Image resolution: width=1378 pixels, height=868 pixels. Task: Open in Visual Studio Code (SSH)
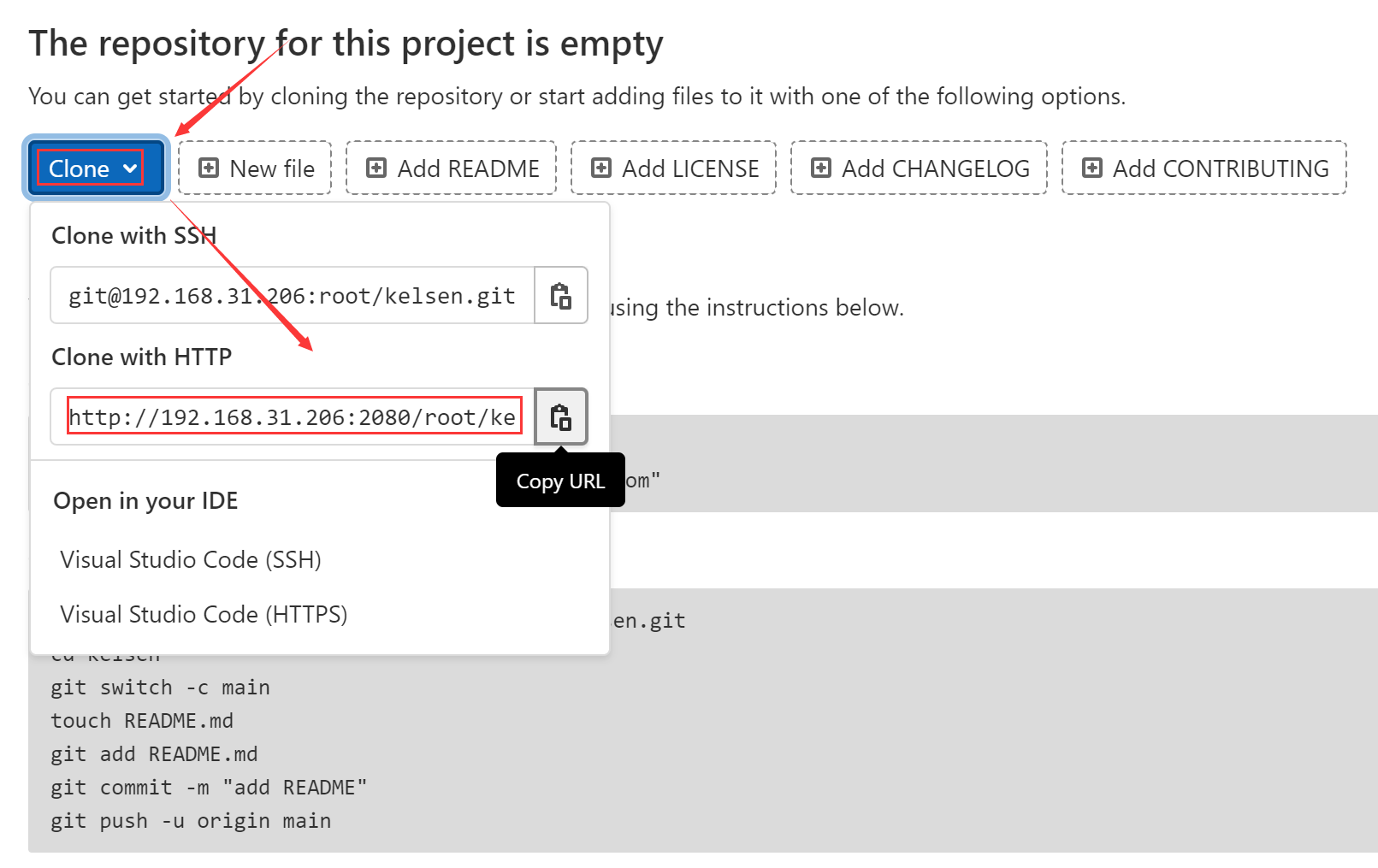191,559
